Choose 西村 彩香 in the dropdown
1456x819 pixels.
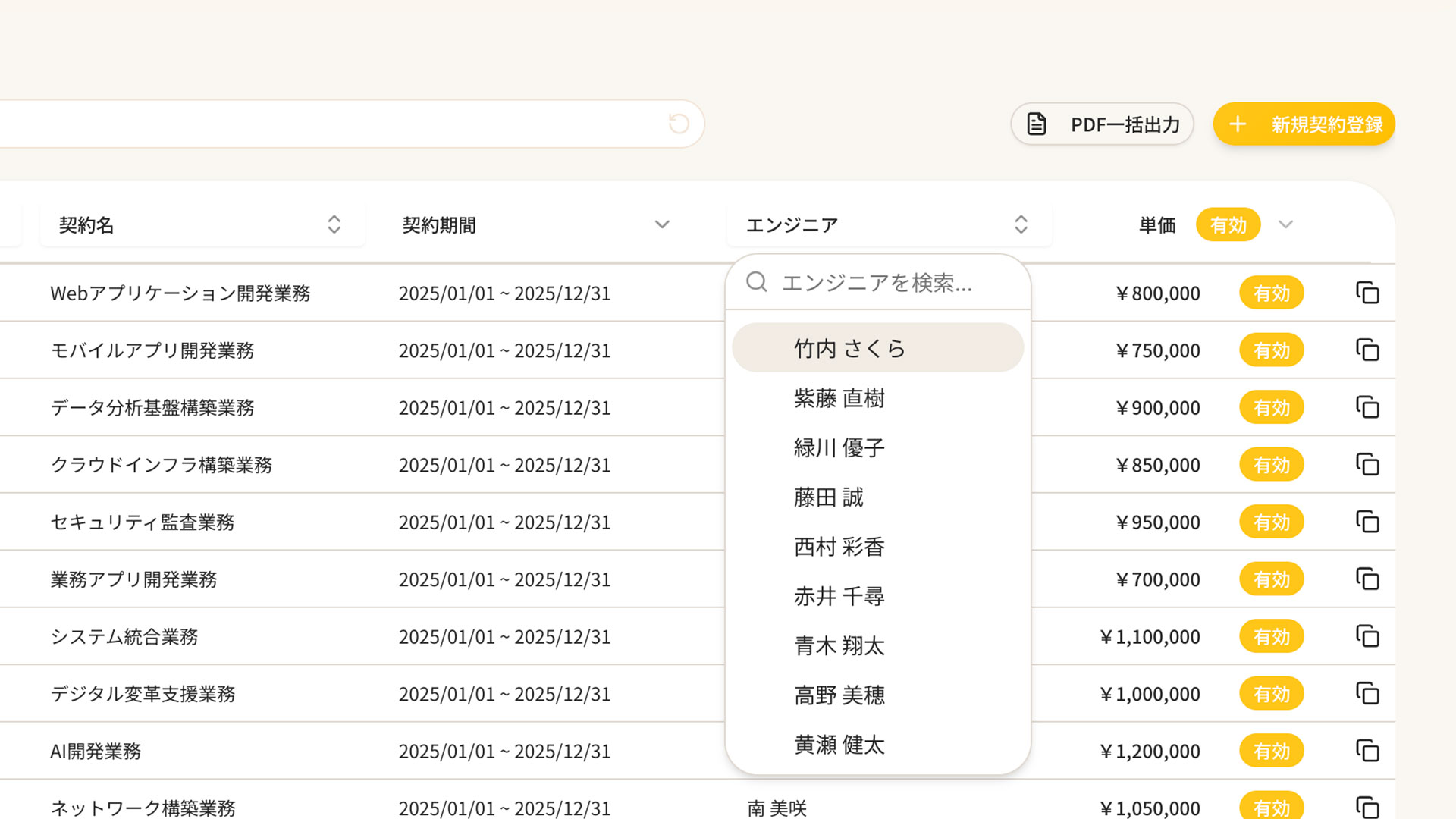tap(839, 547)
